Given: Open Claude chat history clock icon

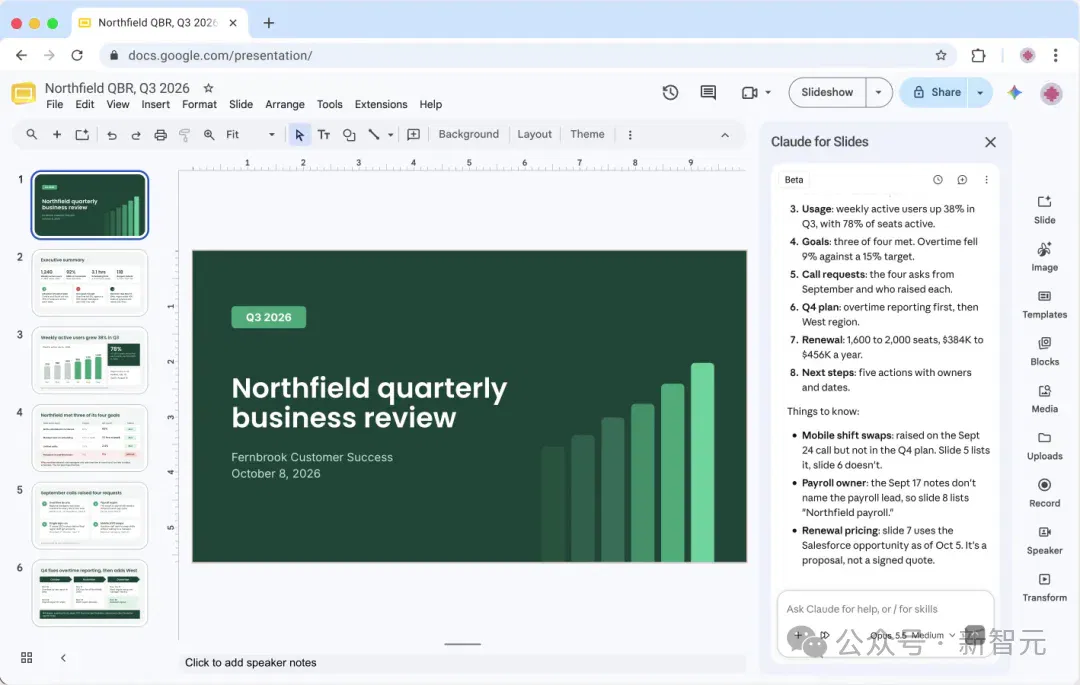Looking at the screenshot, I should click(x=937, y=180).
